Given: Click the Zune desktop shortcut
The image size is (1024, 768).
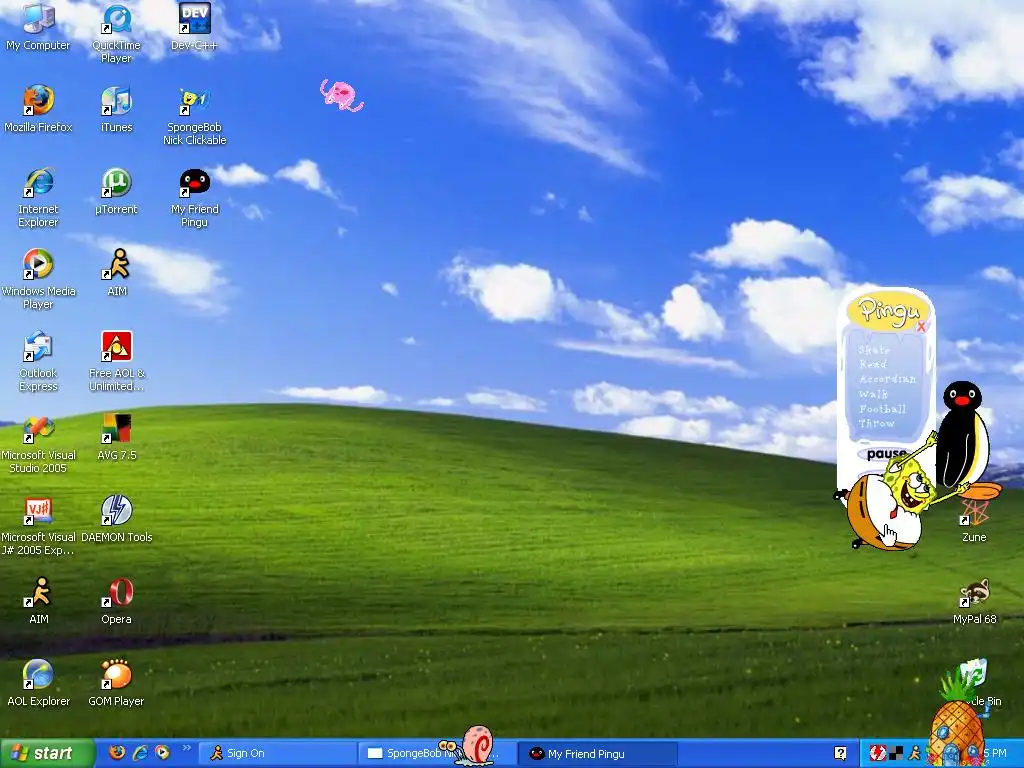Looking at the screenshot, I should [x=974, y=522].
